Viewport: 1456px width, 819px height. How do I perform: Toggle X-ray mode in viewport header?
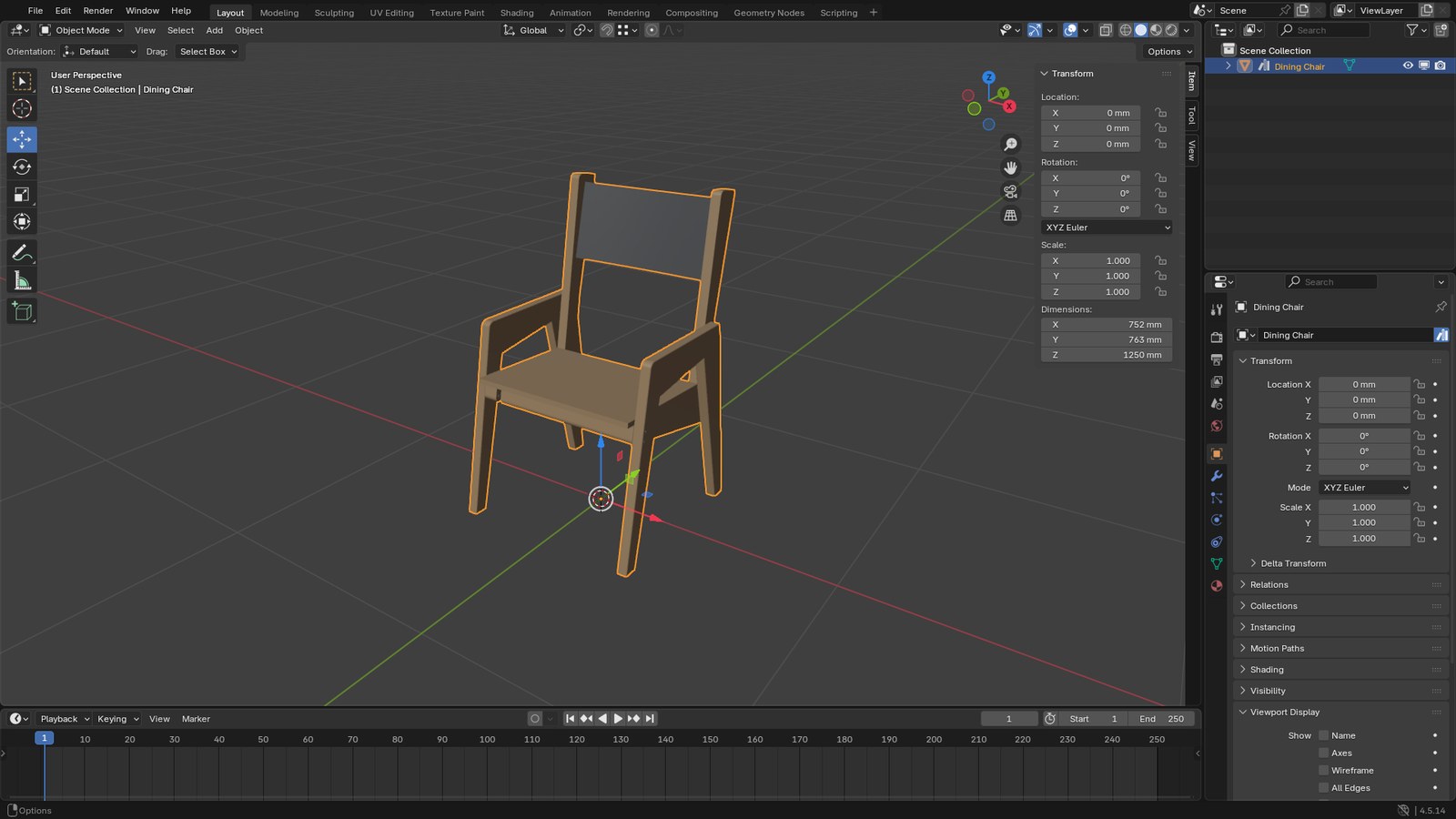coord(1105,30)
